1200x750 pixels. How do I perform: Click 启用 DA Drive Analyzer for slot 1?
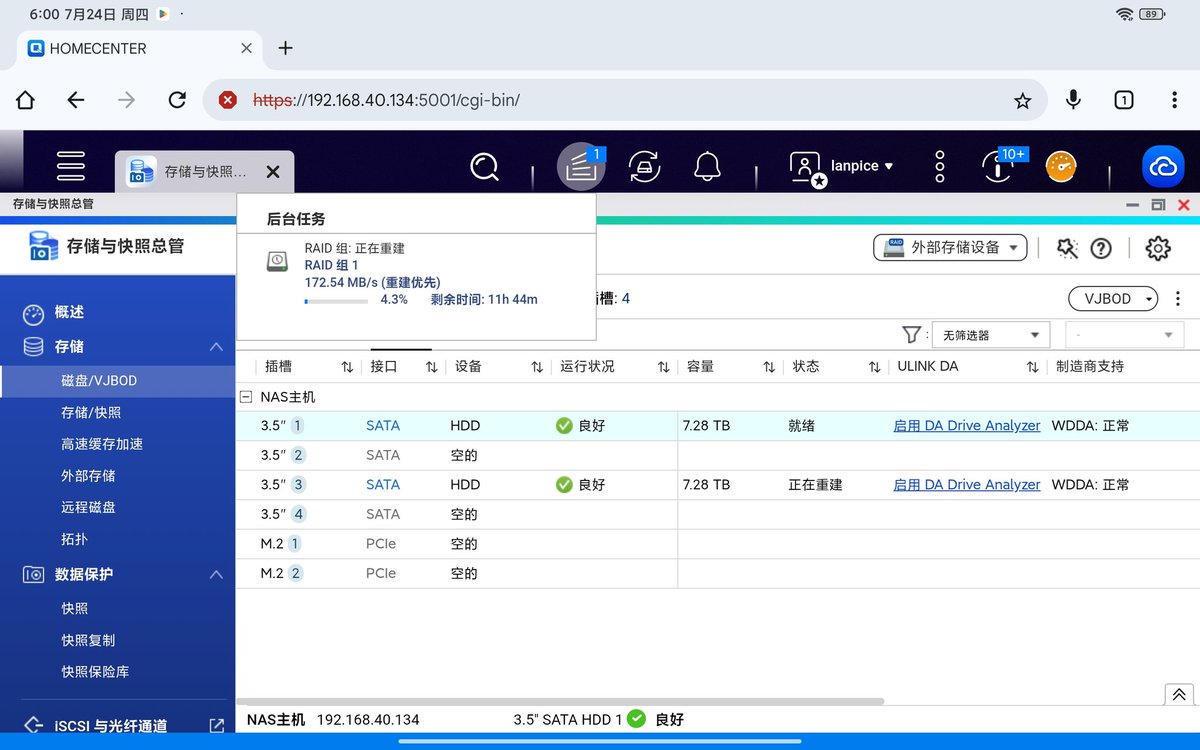(x=966, y=425)
